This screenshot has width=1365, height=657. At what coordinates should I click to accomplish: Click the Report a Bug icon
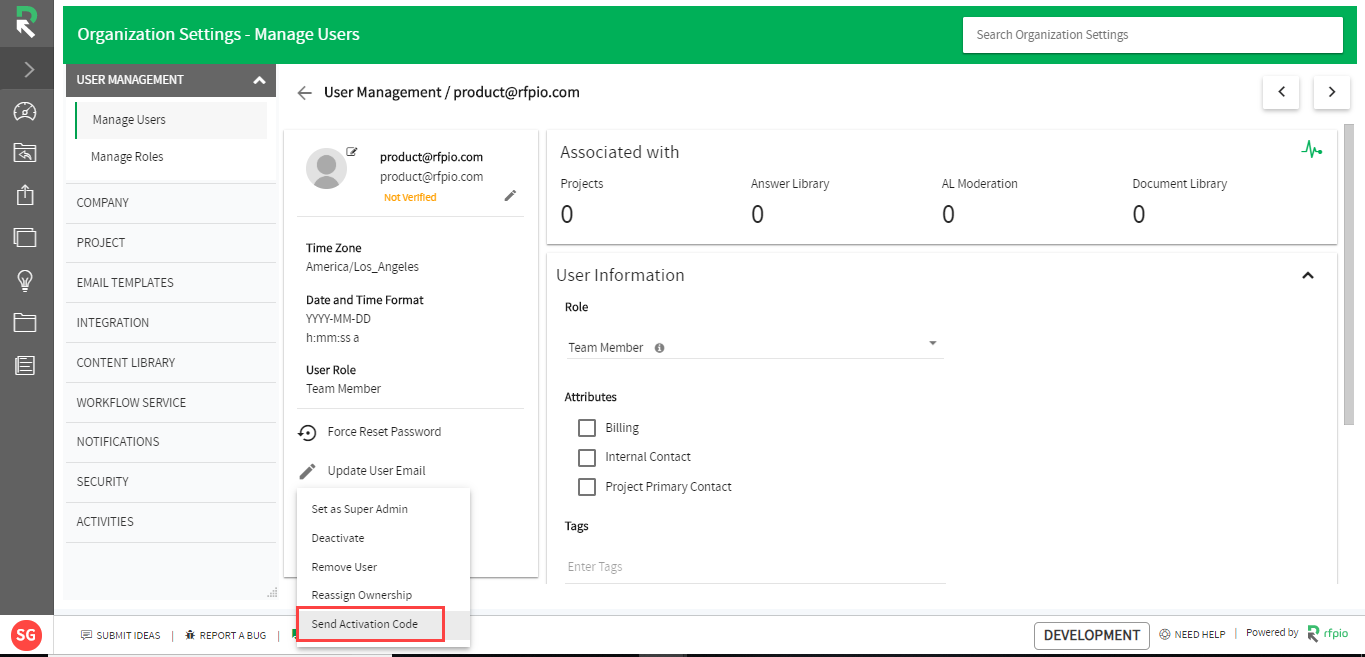click(x=189, y=635)
